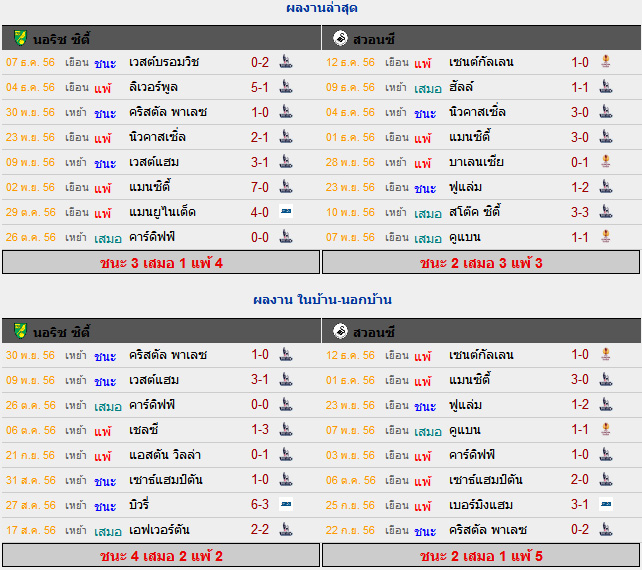Click trophy icon in คูแบน row of ผลงาน ในบ้าน-นอกบ้าน section

pyautogui.click(x=606, y=429)
